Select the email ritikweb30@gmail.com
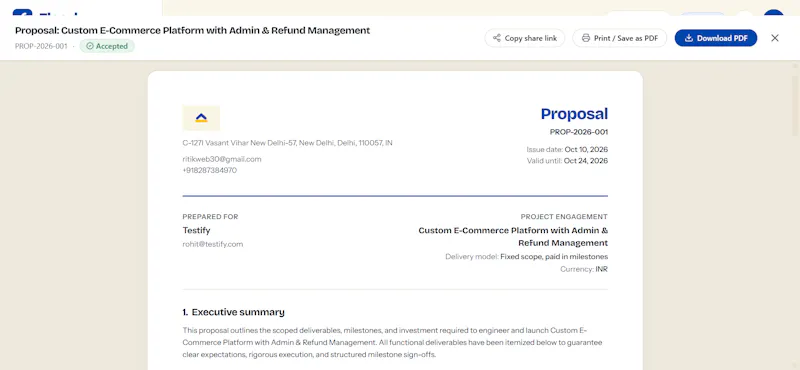Image resolution: width=800 pixels, height=370 pixels. click(222, 159)
